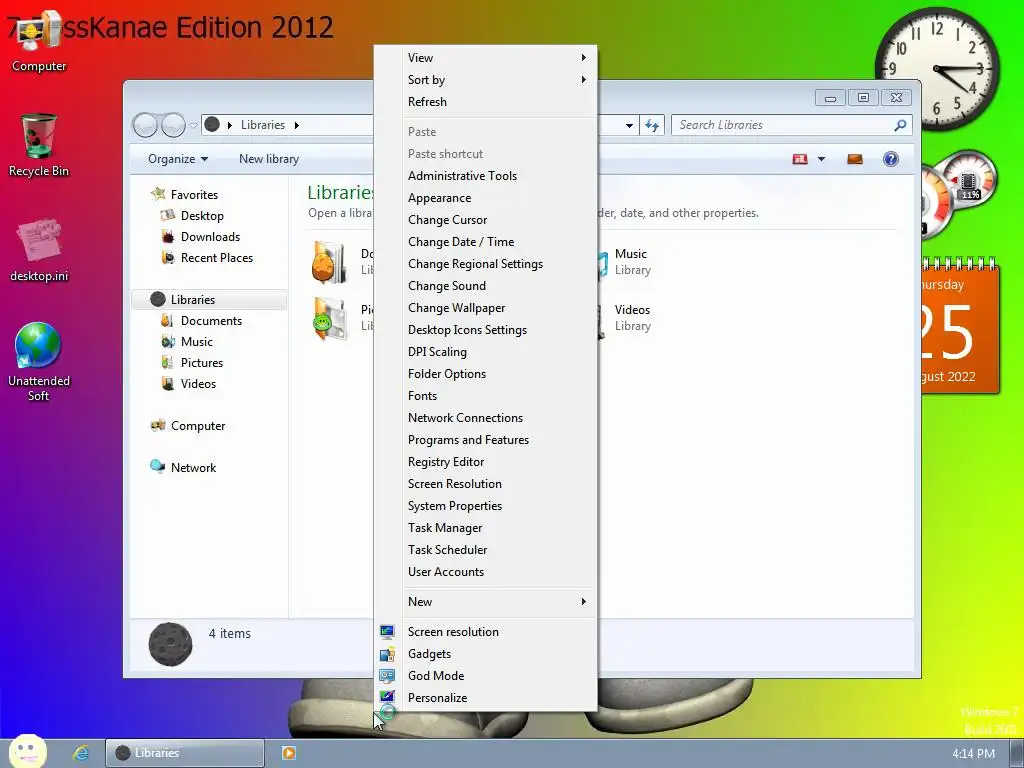Choose DPI Scaling menu entry
Screen dimensions: 1024x768
(485, 351)
